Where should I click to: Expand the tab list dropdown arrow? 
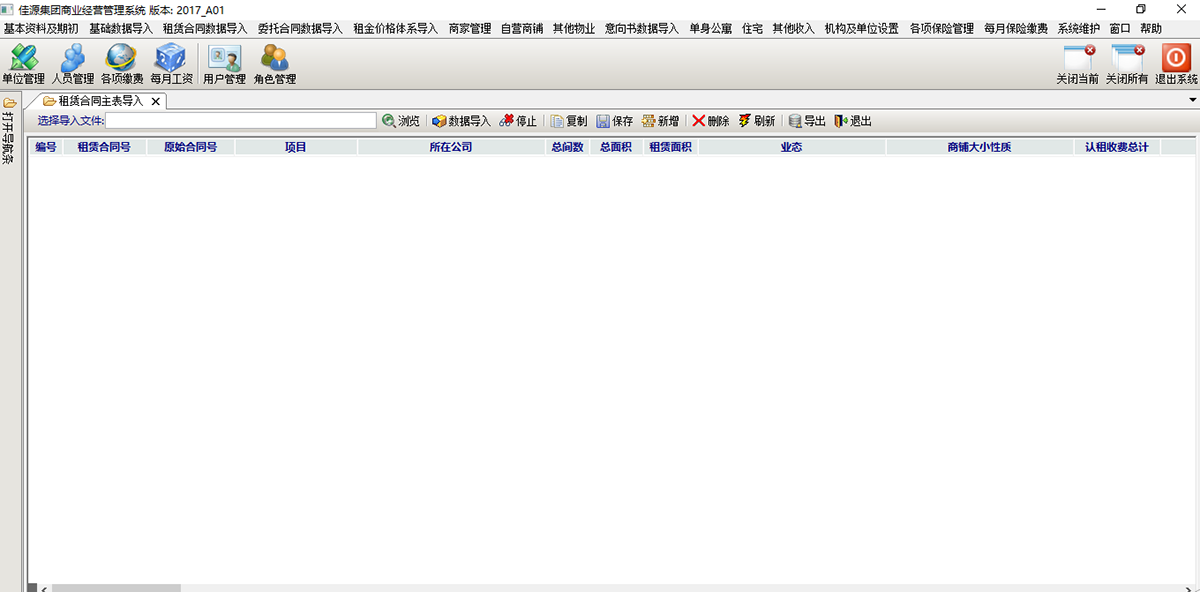[x=1193, y=100]
